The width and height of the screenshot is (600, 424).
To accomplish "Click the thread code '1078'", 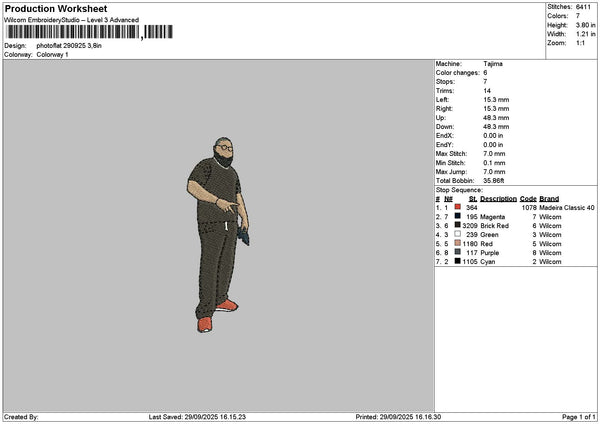I will click(x=529, y=208).
